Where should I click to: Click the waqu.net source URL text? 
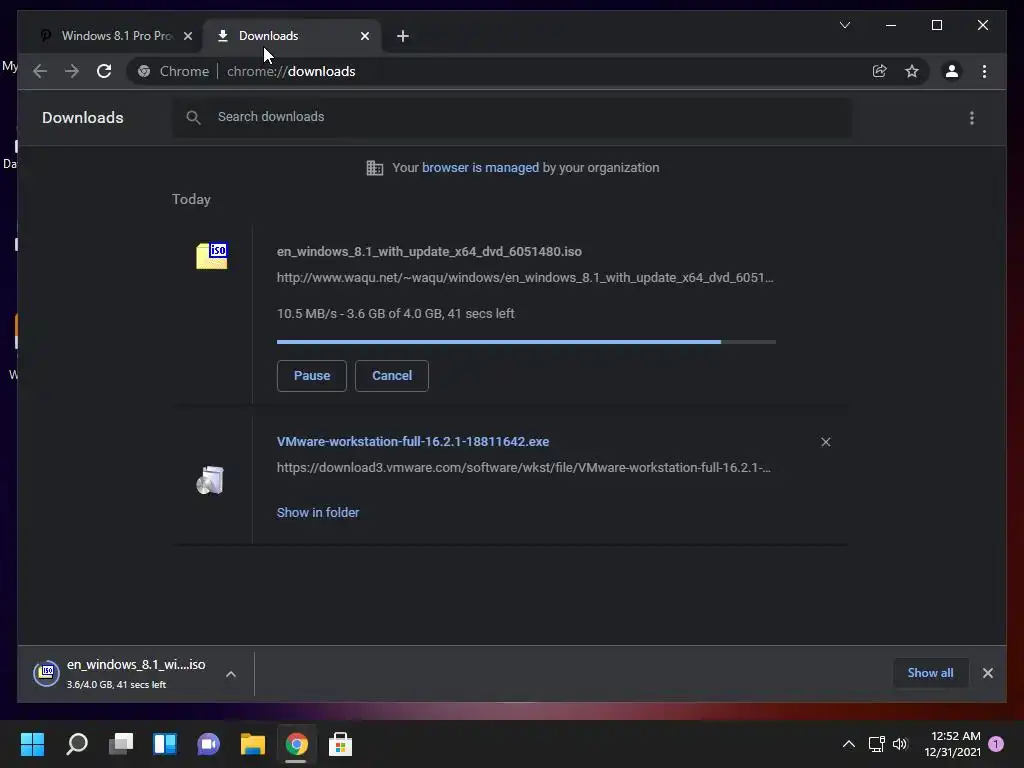click(525, 278)
